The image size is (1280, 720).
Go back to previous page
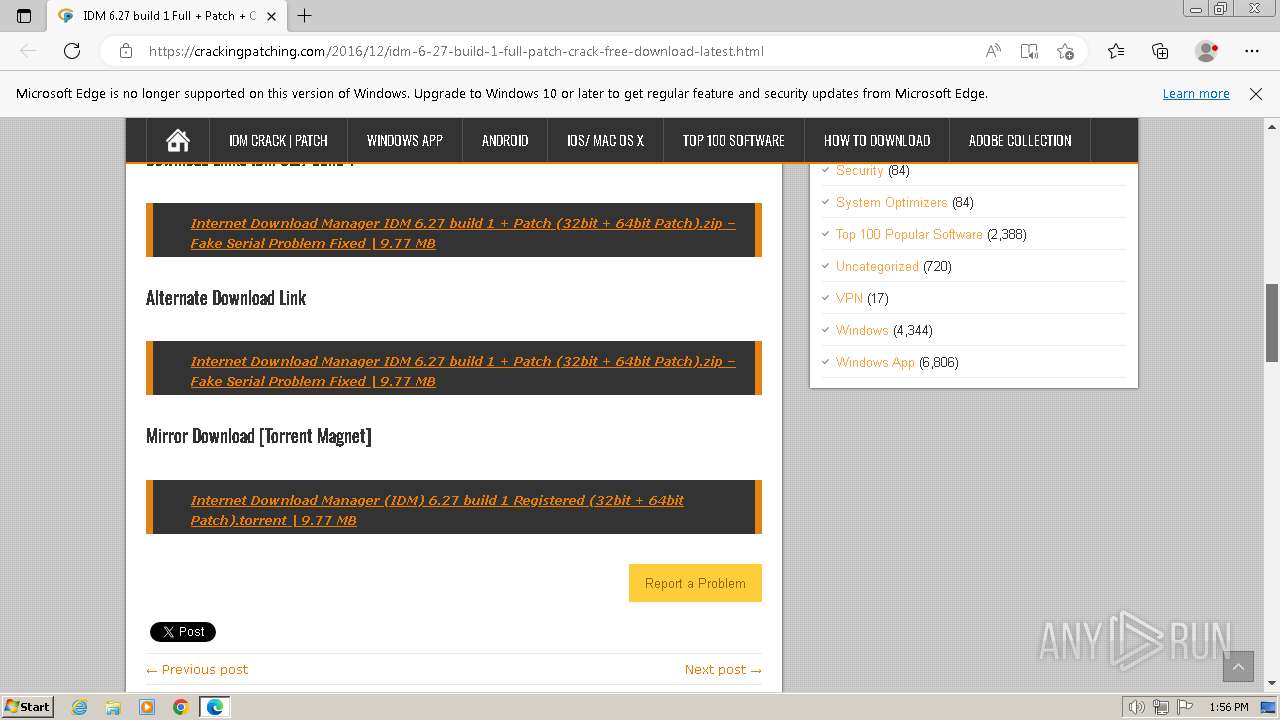coord(28,51)
